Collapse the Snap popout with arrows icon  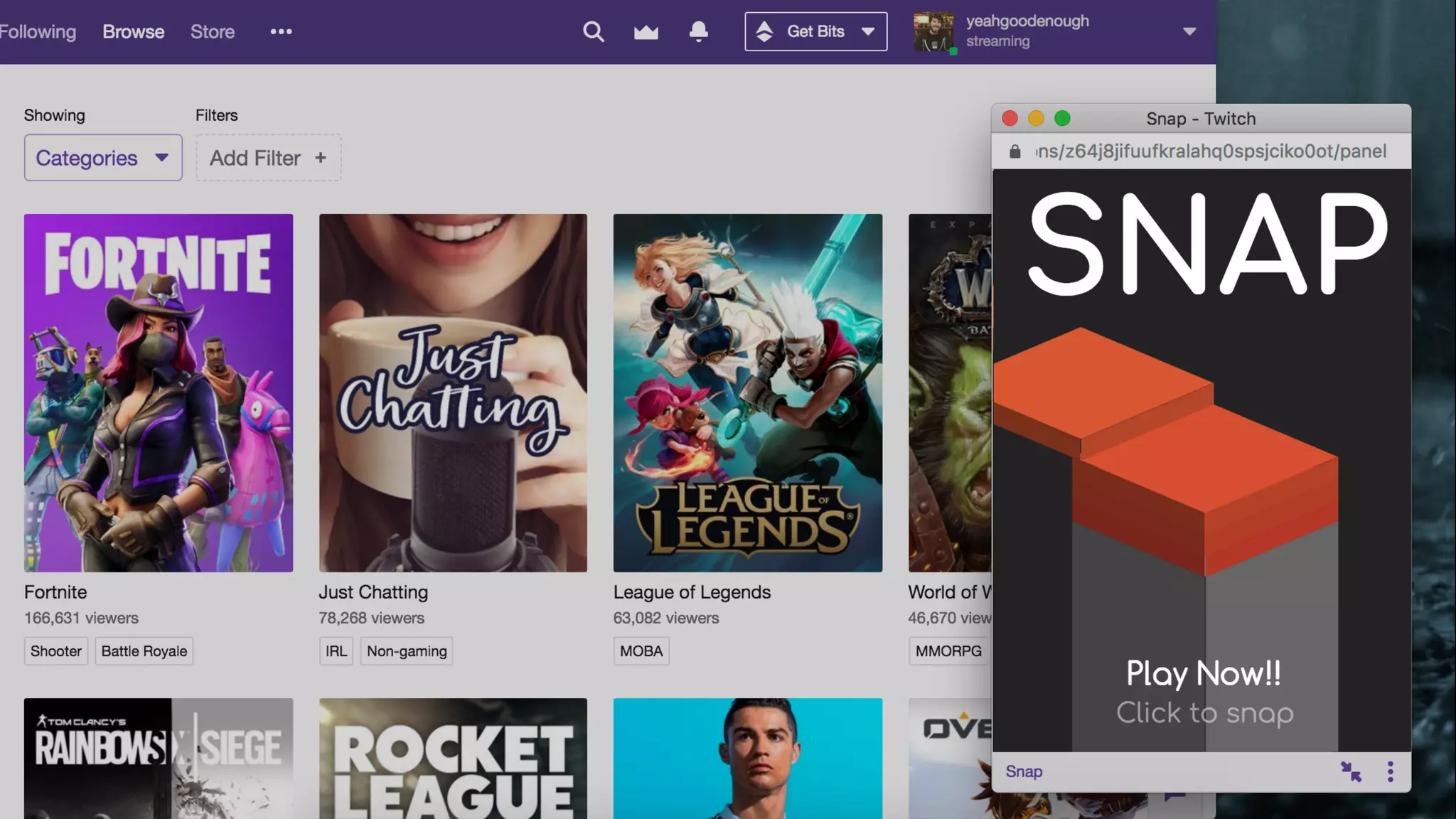coord(1350,771)
